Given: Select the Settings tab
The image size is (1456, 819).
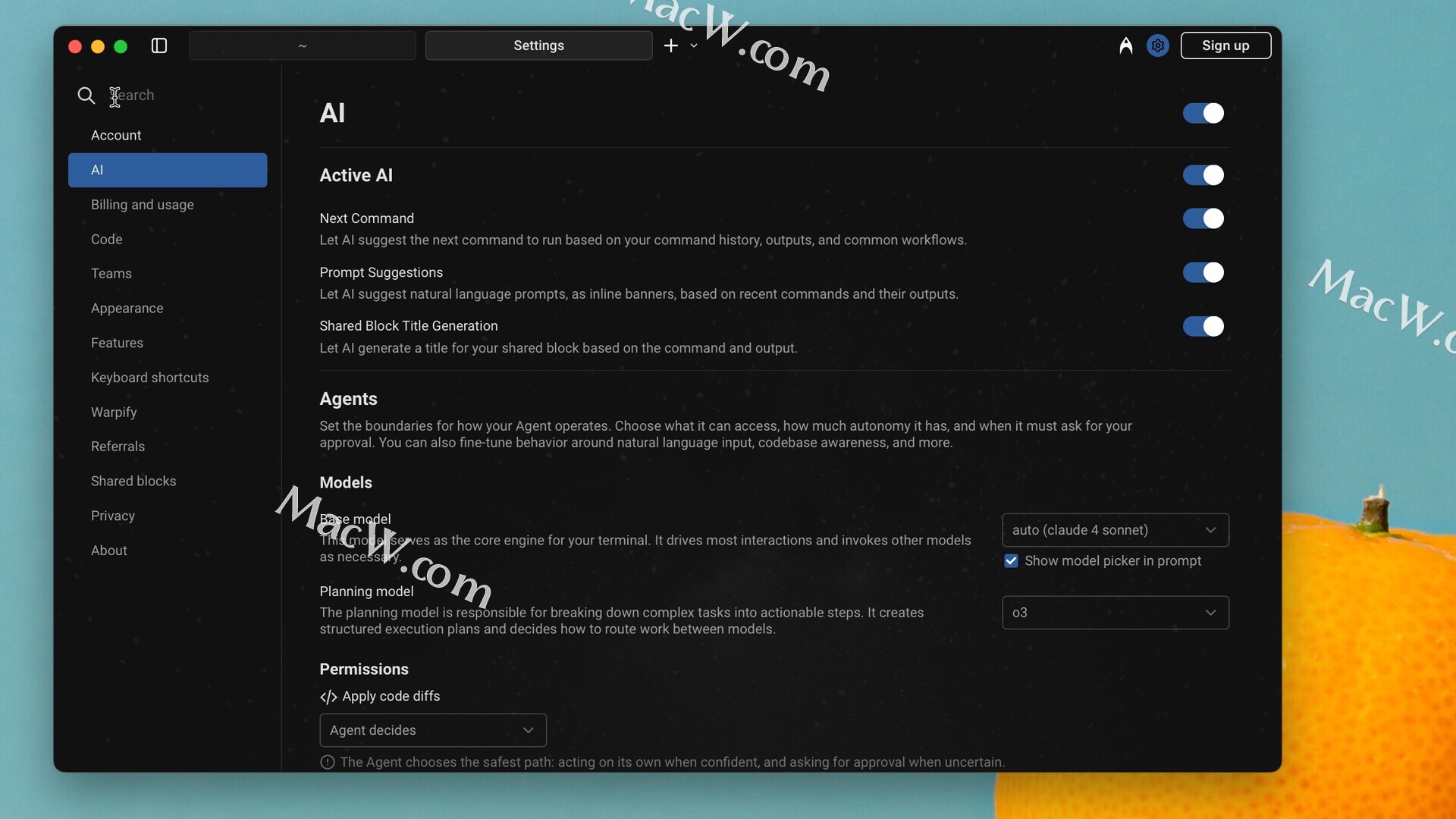Looking at the screenshot, I should point(538,45).
